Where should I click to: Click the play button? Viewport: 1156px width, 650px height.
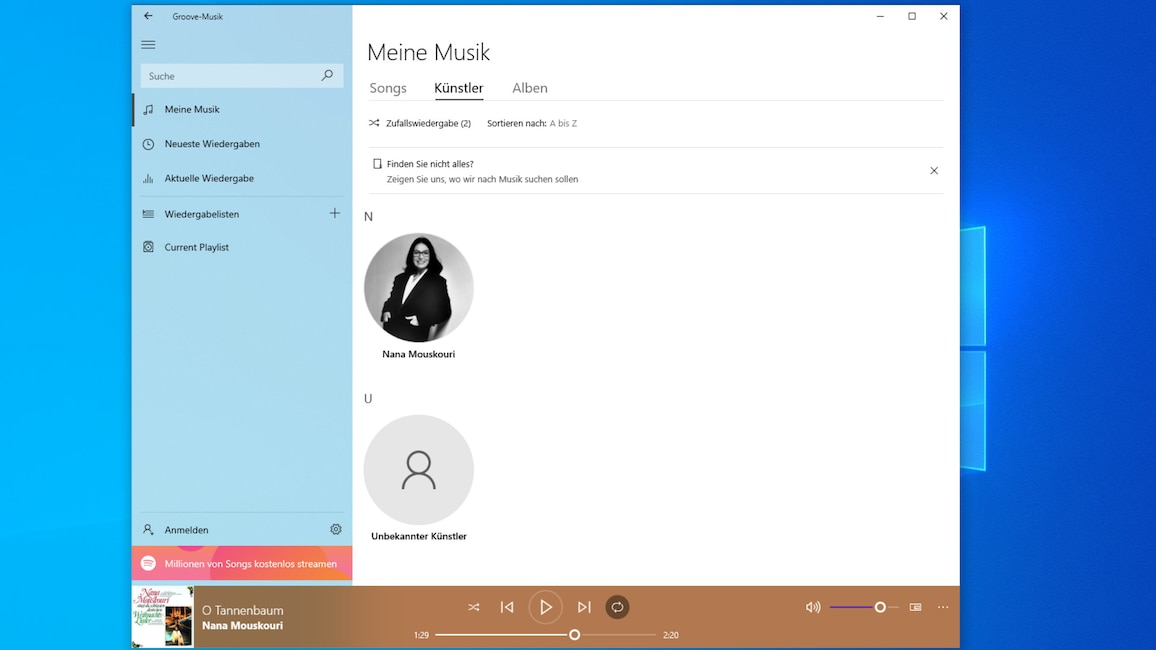click(x=546, y=607)
